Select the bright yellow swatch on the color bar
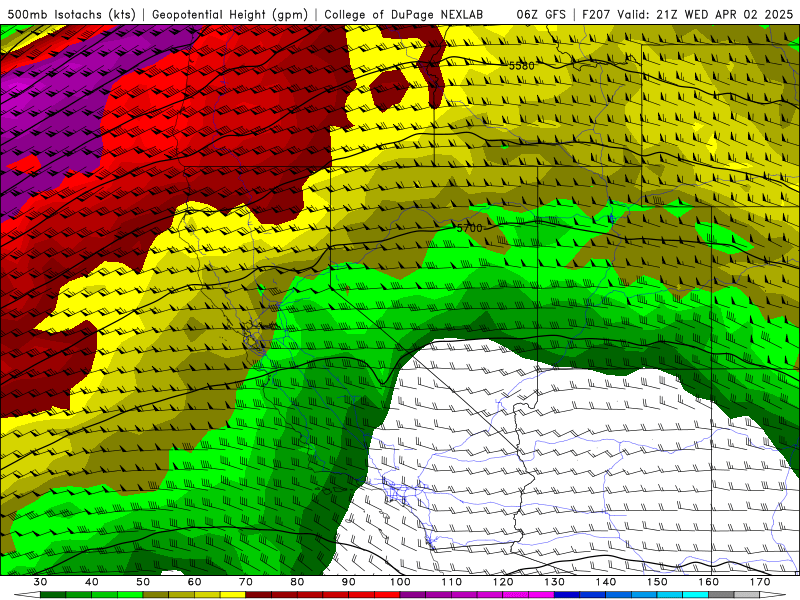 point(233,595)
